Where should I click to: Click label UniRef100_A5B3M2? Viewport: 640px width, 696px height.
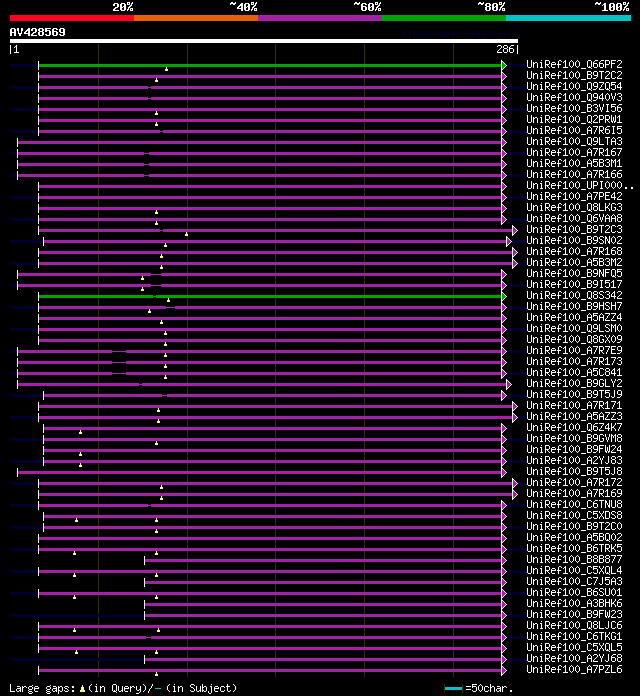[x=574, y=262]
